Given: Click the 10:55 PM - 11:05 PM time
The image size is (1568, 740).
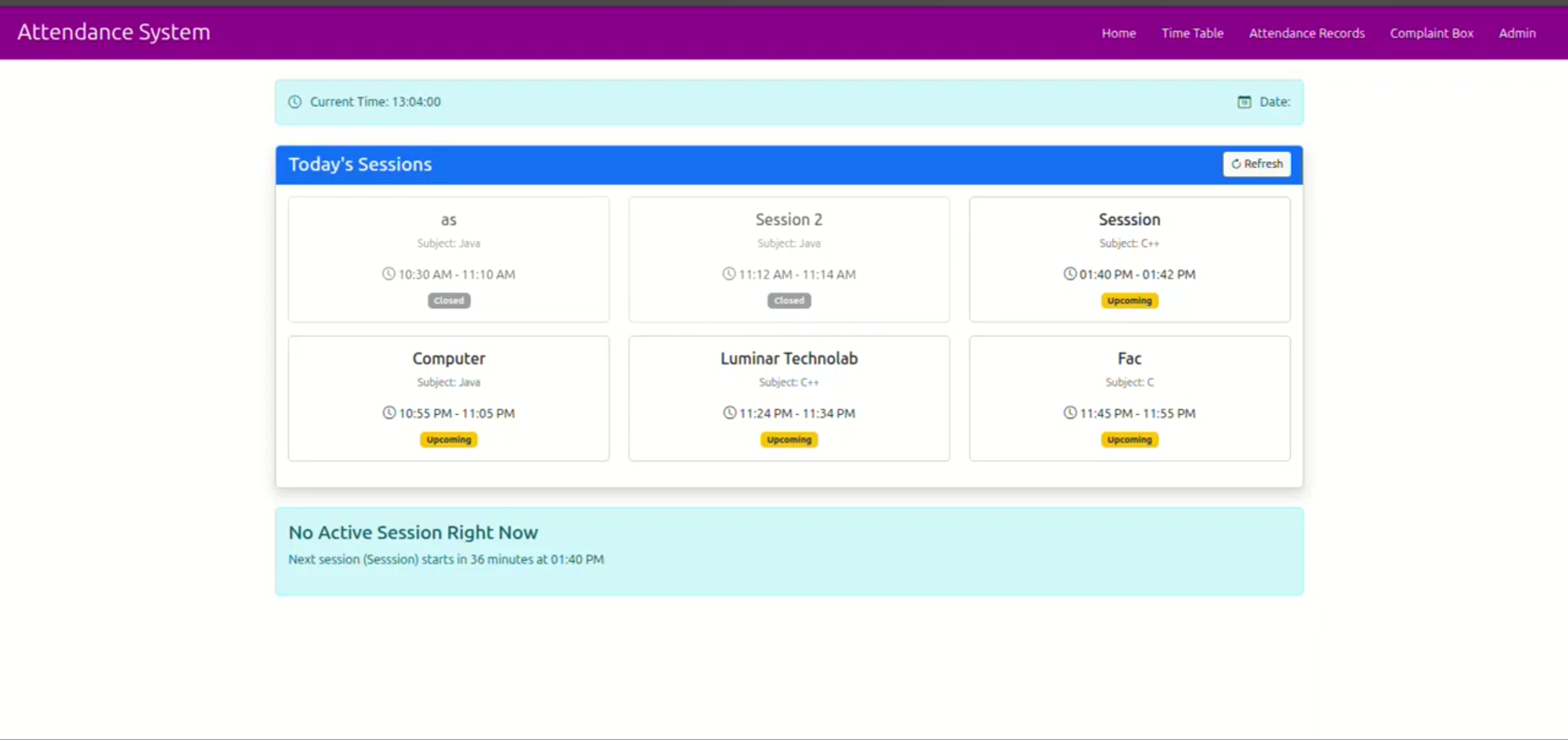Looking at the screenshot, I should click(457, 413).
